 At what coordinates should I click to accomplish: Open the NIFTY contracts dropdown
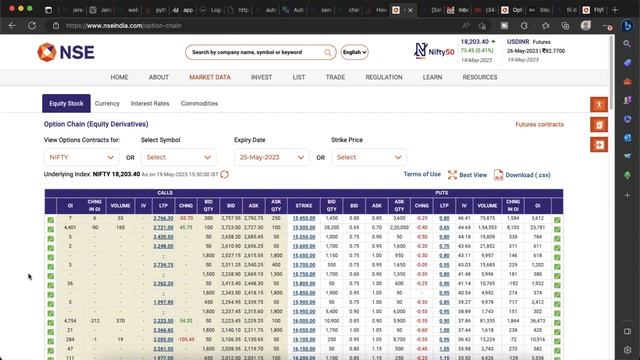point(82,157)
